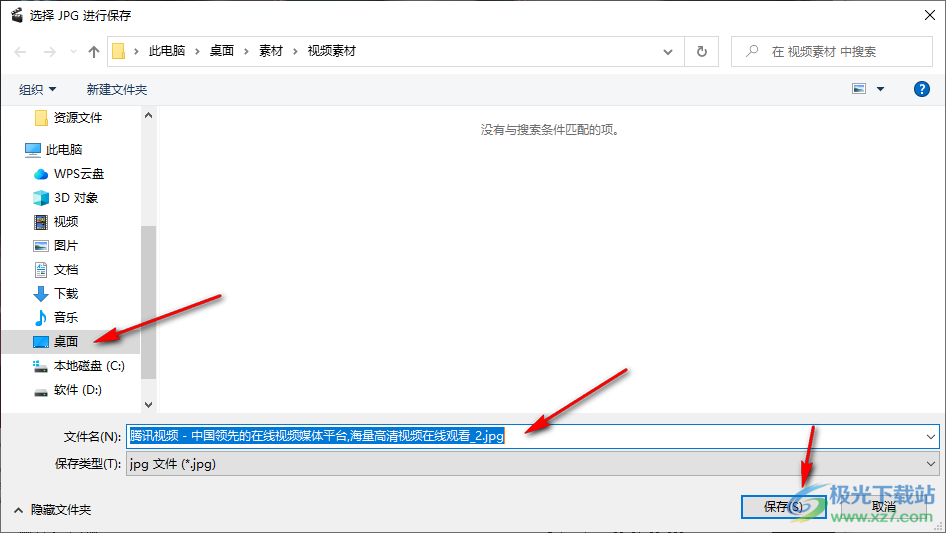Open the 组织 organize menu

38,90
